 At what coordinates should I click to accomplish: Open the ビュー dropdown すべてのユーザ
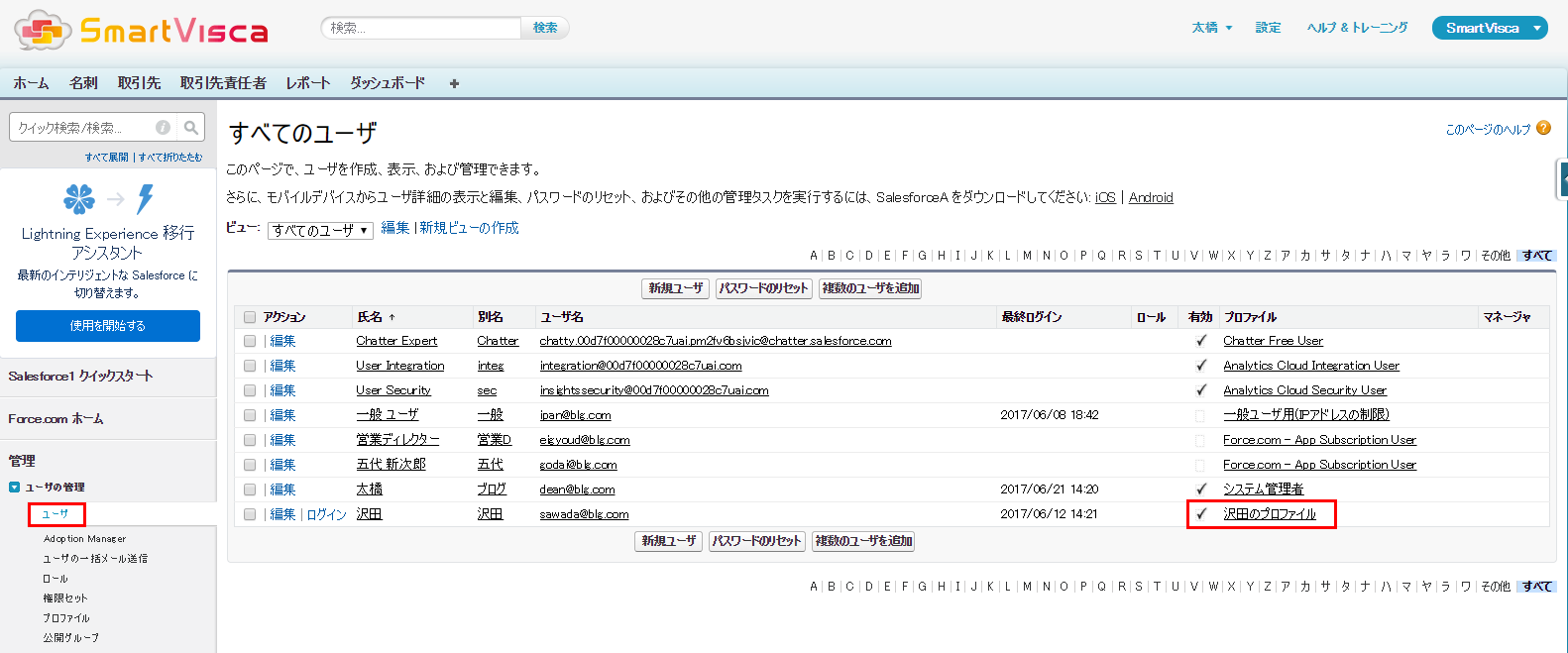(320, 230)
